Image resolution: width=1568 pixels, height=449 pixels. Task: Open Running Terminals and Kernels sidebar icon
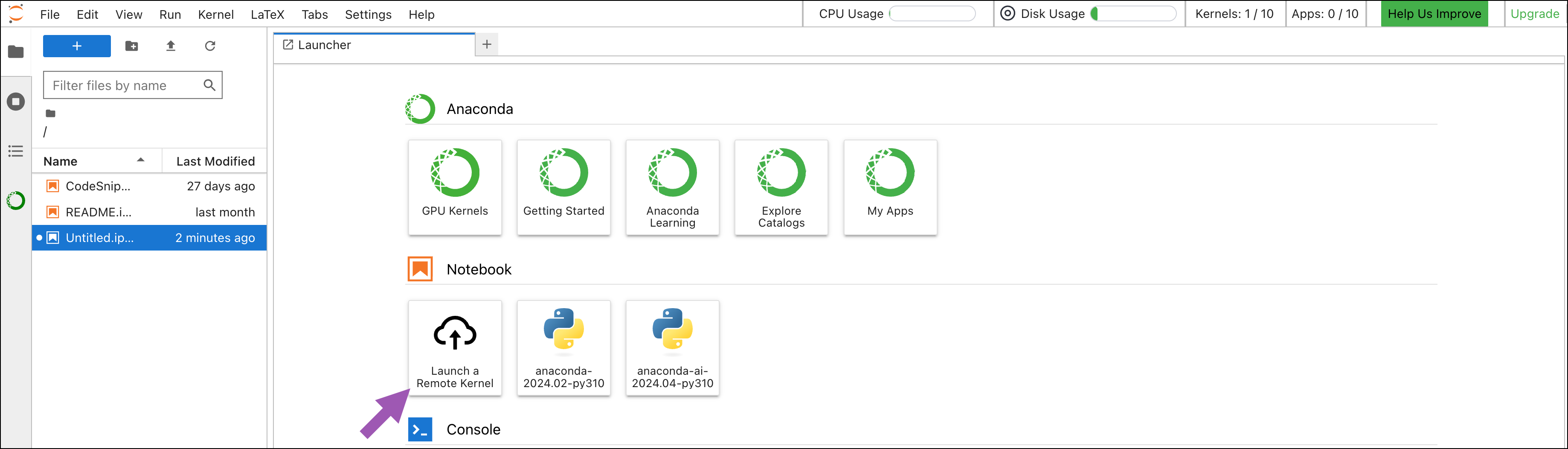point(16,101)
